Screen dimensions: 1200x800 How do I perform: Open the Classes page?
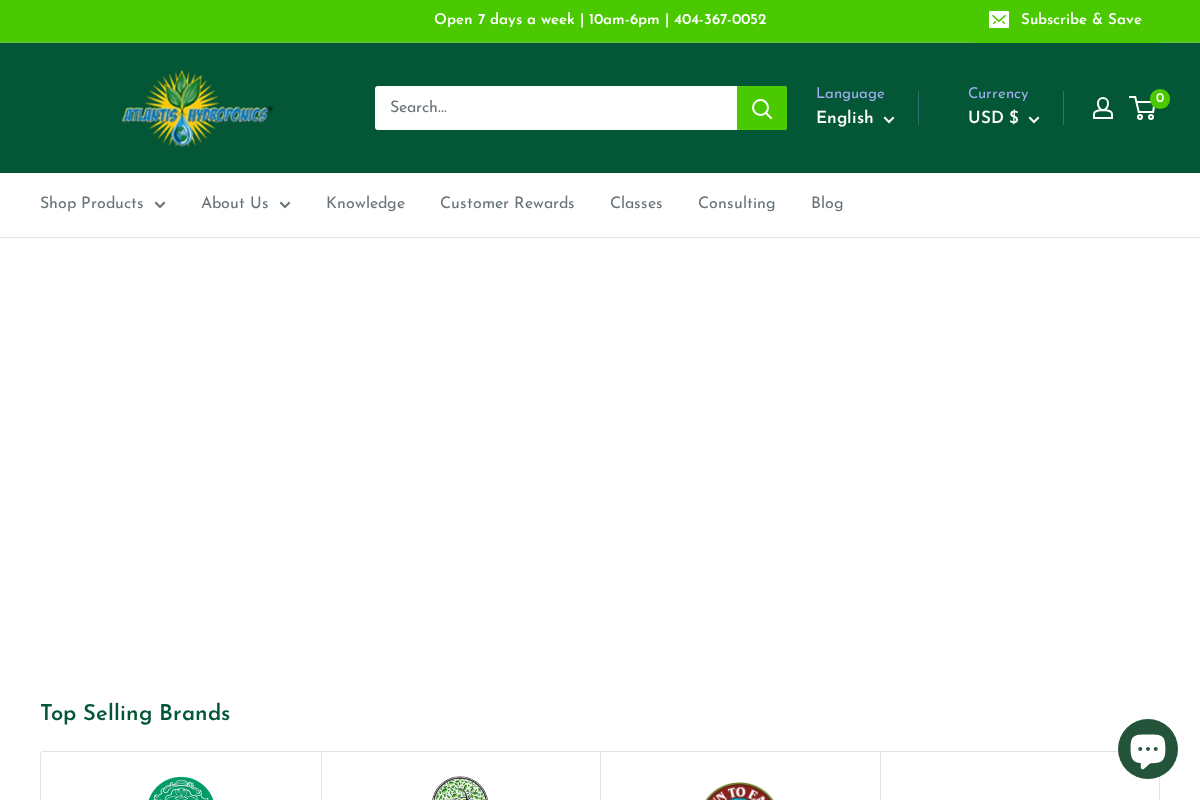[636, 204]
